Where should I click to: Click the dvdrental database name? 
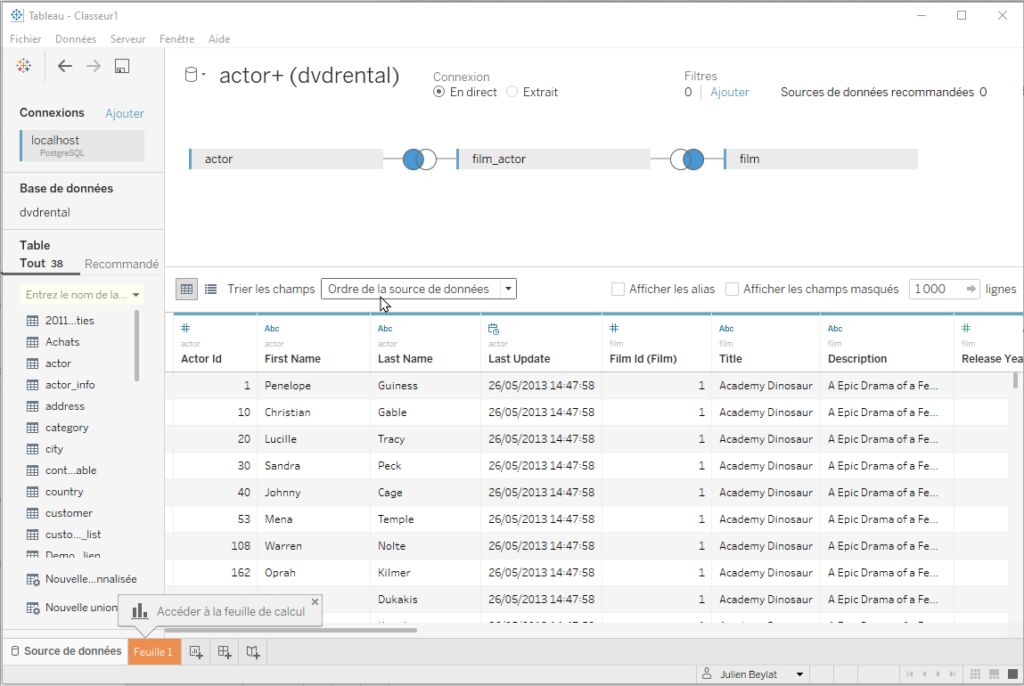click(x=45, y=212)
